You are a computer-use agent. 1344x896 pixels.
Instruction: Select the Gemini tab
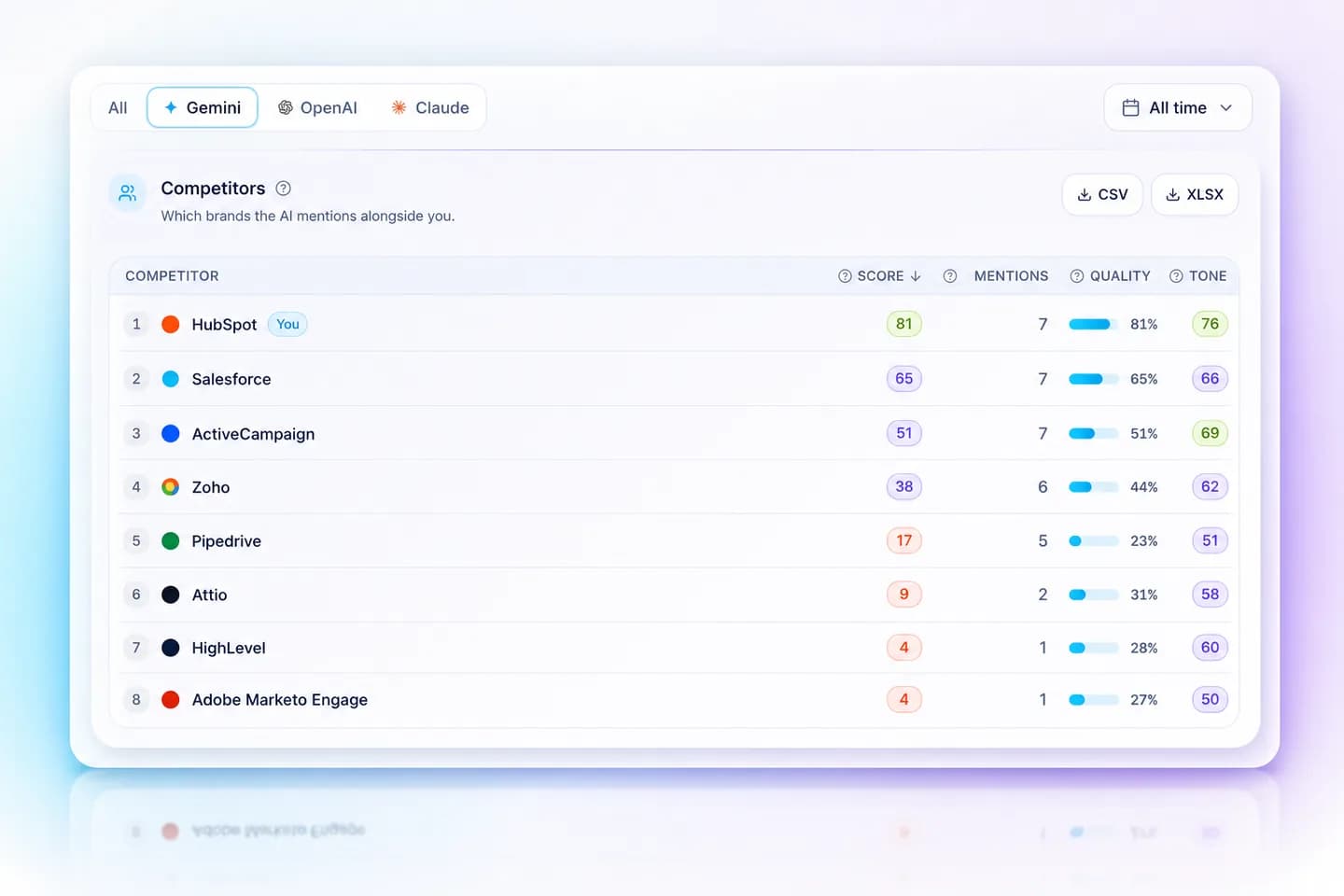pyautogui.click(x=203, y=107)
